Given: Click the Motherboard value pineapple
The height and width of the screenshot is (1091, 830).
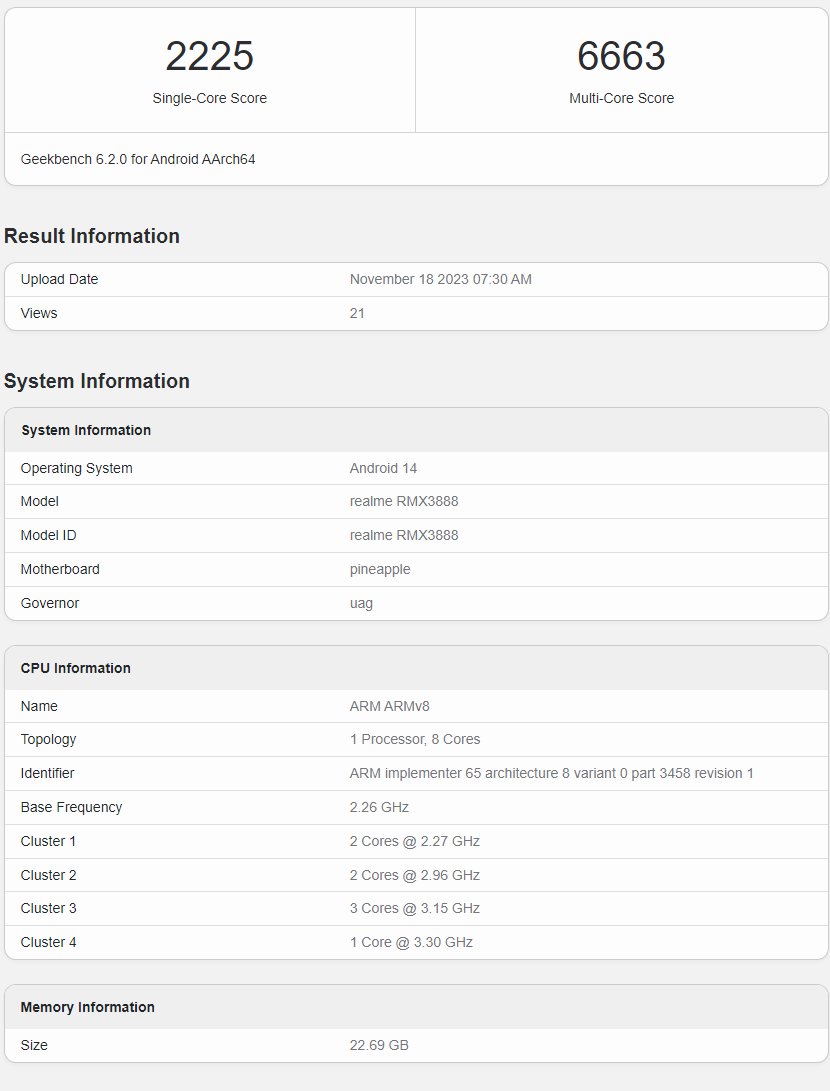Looking at the screenshot, I should [x=380, y=569].
